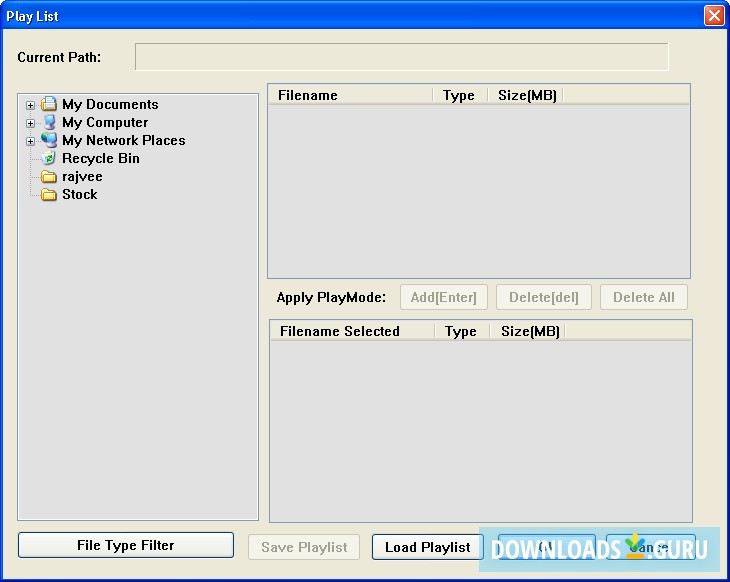
Task: Click the Delete All button
Action: tap(644, 297)
